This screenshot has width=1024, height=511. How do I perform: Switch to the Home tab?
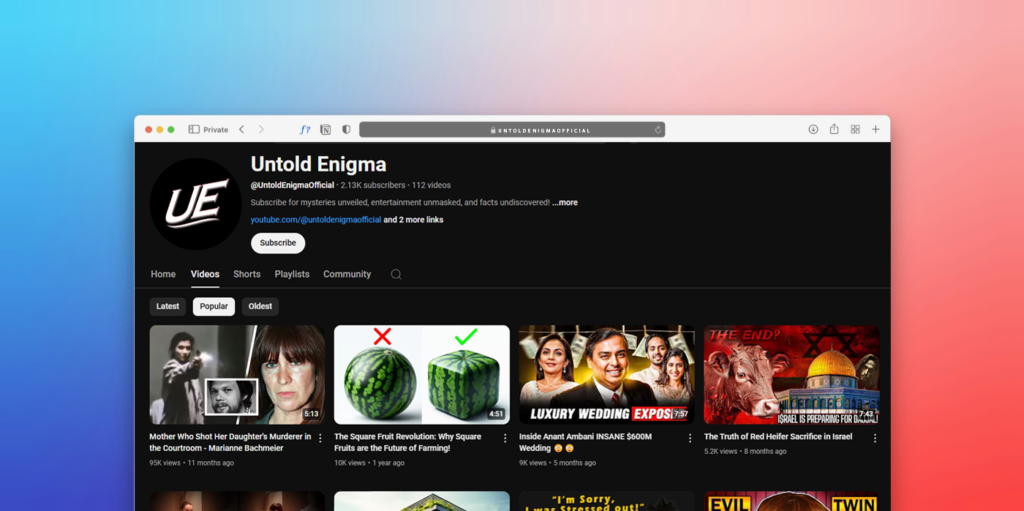[x=163, y=274]
